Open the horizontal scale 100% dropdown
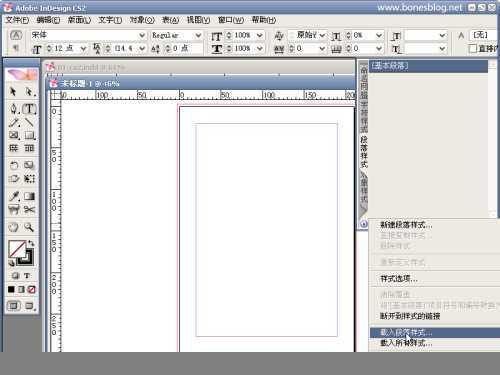The image size is (500, 375). pyautogui.click(x=260, y=49)
